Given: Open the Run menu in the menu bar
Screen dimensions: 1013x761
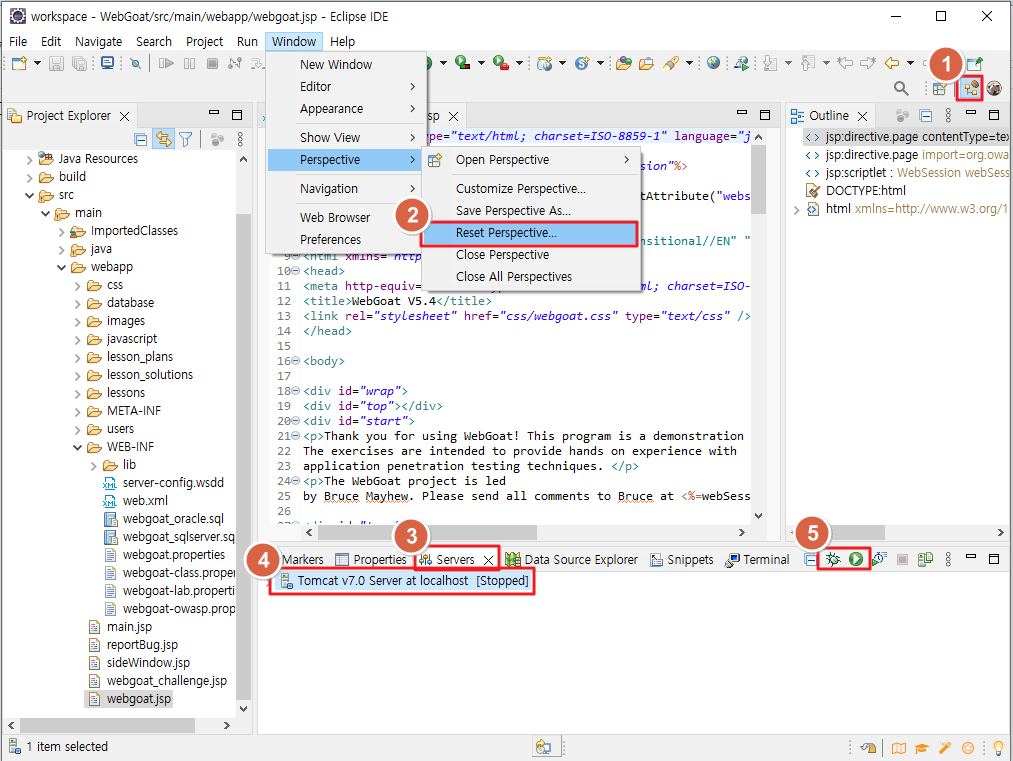Looking at the screenshot, I should point(247,41).
